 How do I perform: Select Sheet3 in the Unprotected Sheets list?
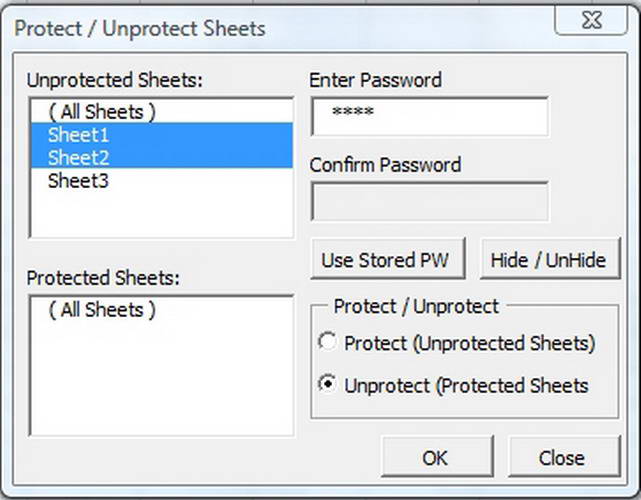pos(79,181)
